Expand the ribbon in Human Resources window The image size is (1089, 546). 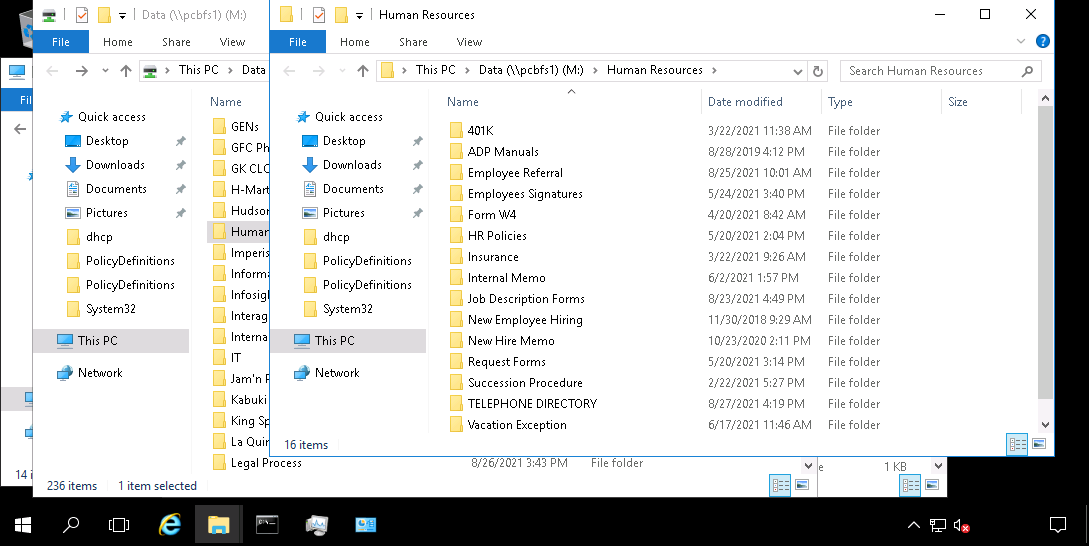click(1021, 42)
